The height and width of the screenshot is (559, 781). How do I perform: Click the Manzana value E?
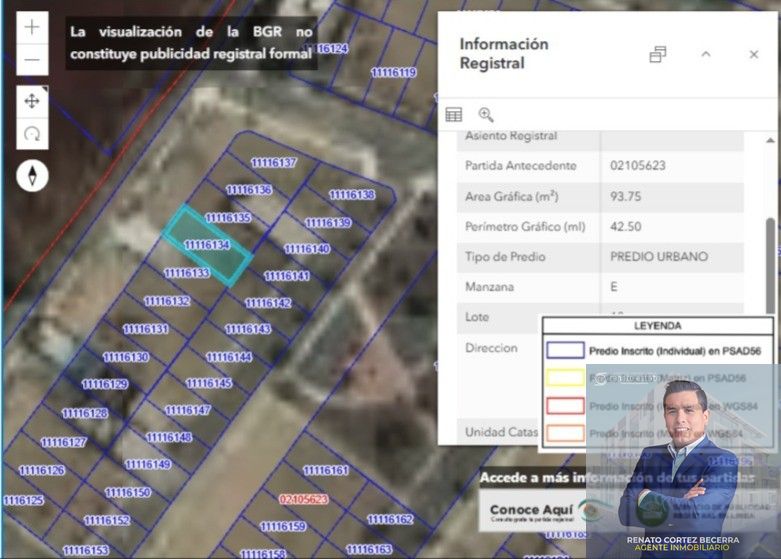[614, 286]
